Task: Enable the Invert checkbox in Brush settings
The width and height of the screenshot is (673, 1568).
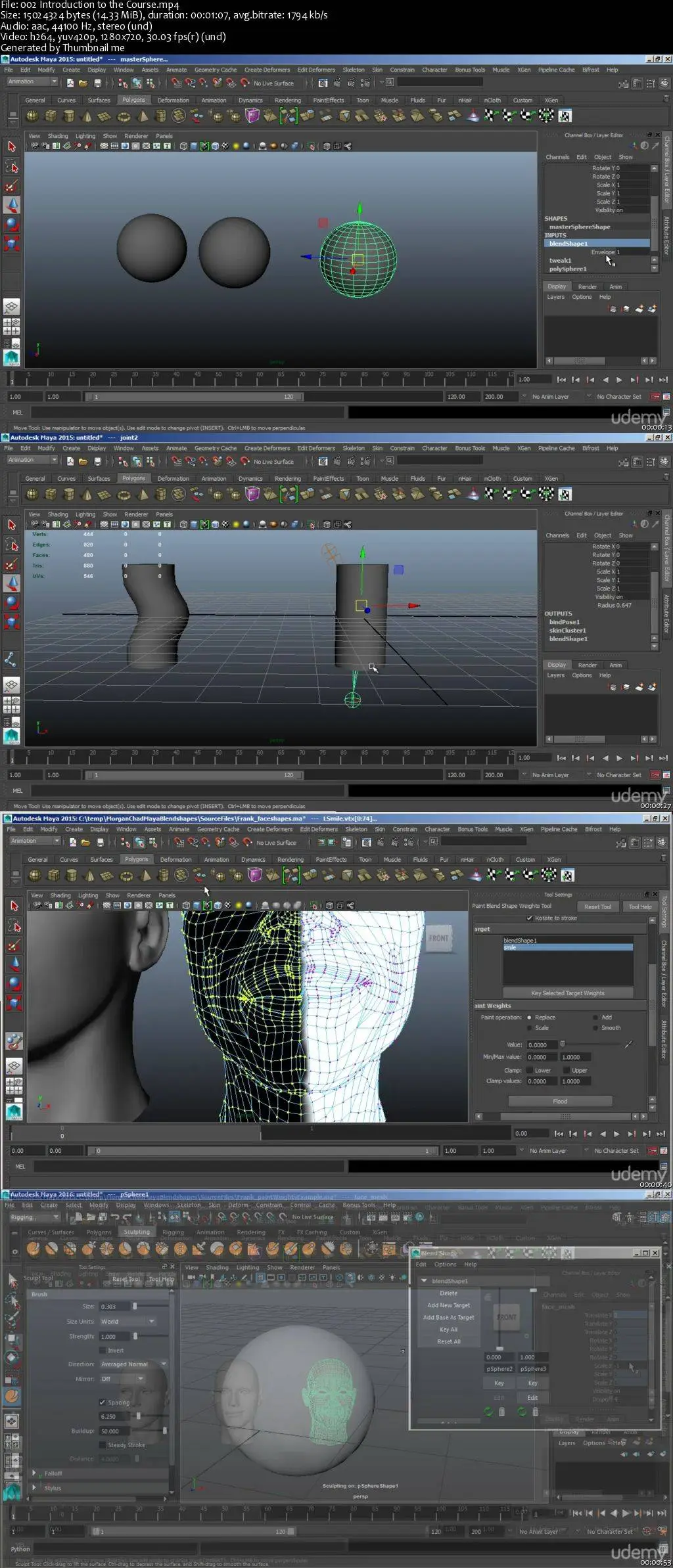Action: point(103,1350)
